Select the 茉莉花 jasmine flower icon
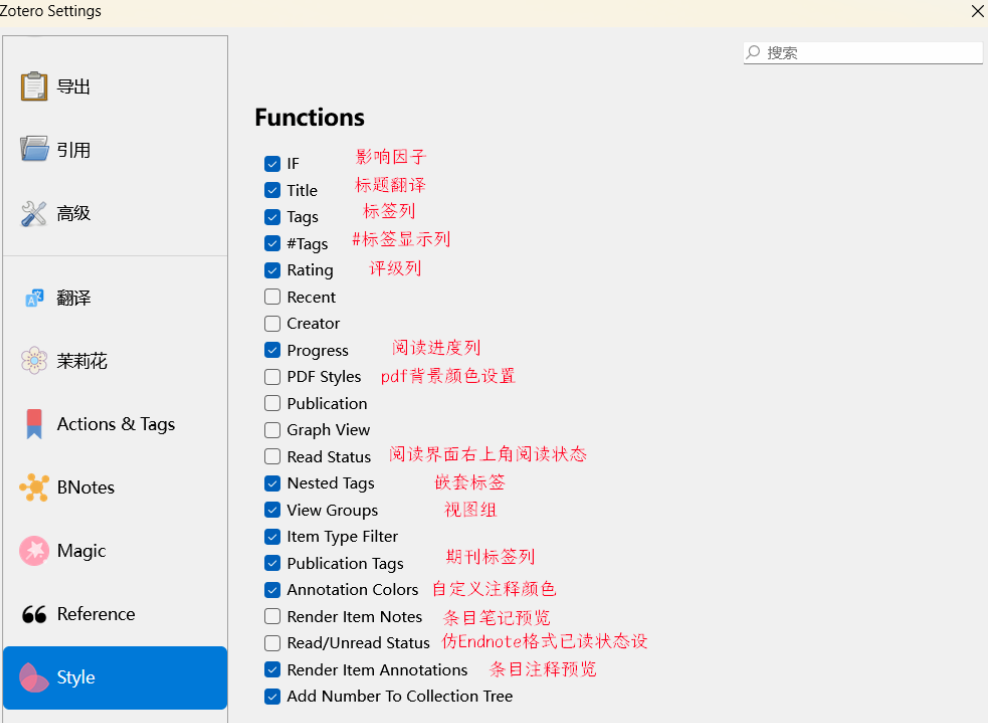The height and width of the screenshot is (723, 988). 34,361
